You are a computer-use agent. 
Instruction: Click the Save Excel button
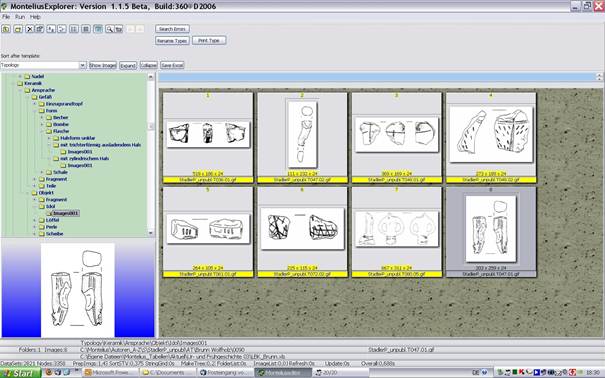coord(172,66)
